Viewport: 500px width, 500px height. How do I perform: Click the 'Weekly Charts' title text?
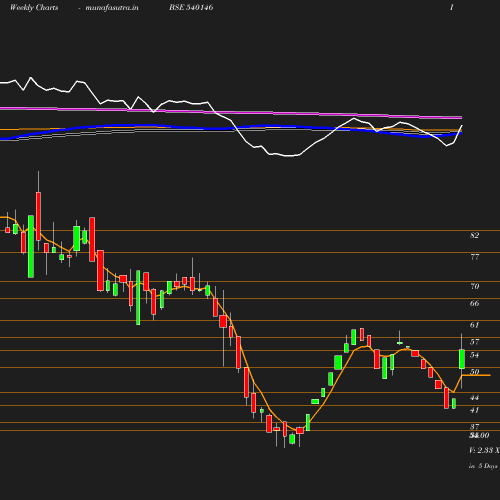[34, 7]
